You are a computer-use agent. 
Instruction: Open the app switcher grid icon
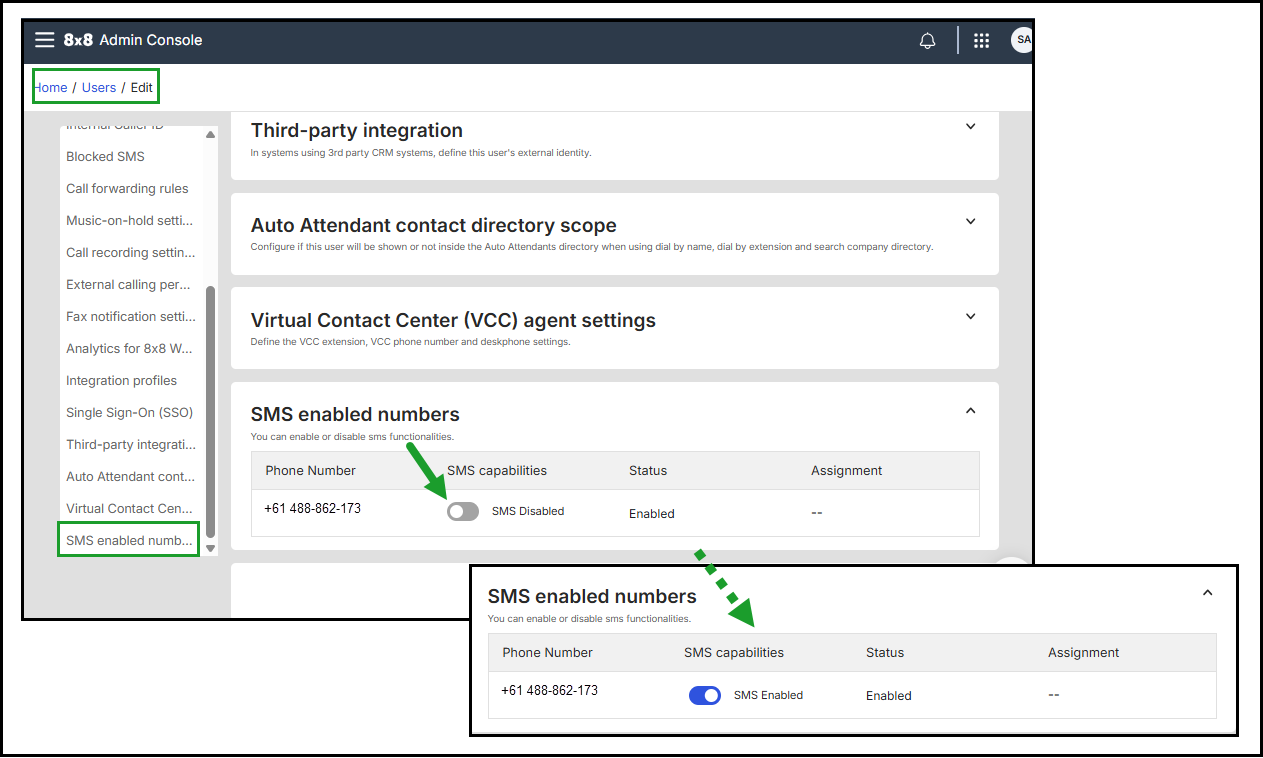point(981,41)
